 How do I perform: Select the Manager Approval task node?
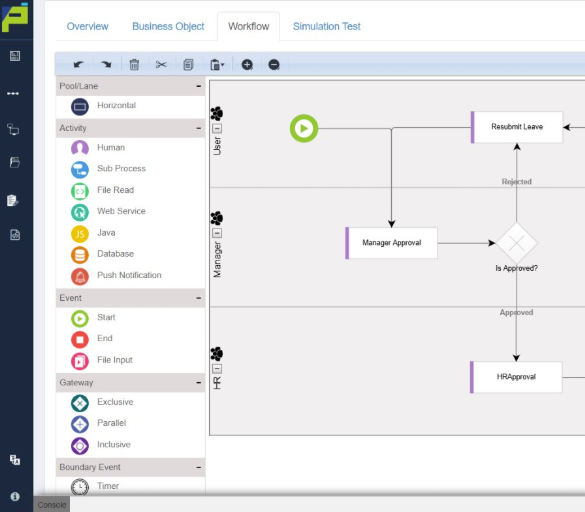pyautogui.click(x=391, y=243)
